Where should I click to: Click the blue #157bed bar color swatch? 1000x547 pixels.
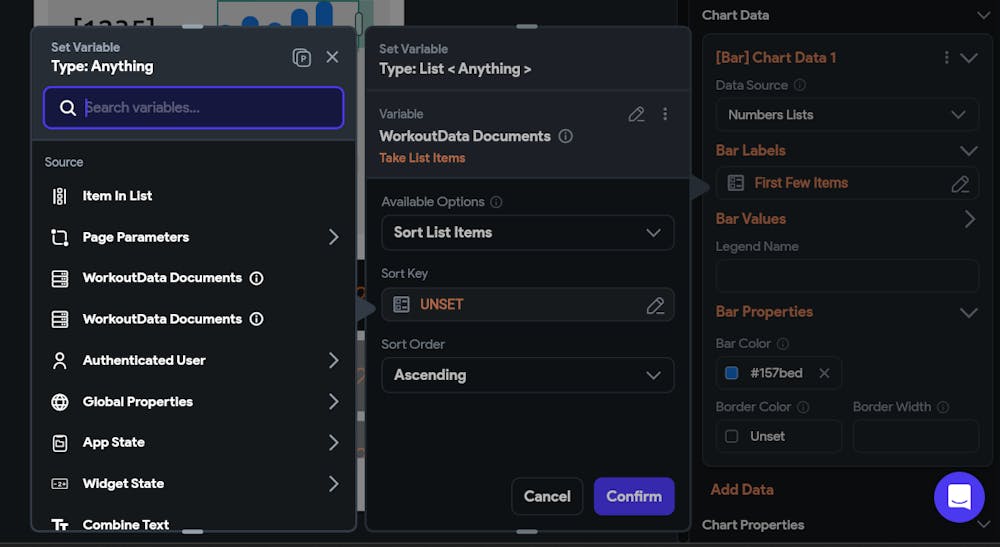click(731, 373)
